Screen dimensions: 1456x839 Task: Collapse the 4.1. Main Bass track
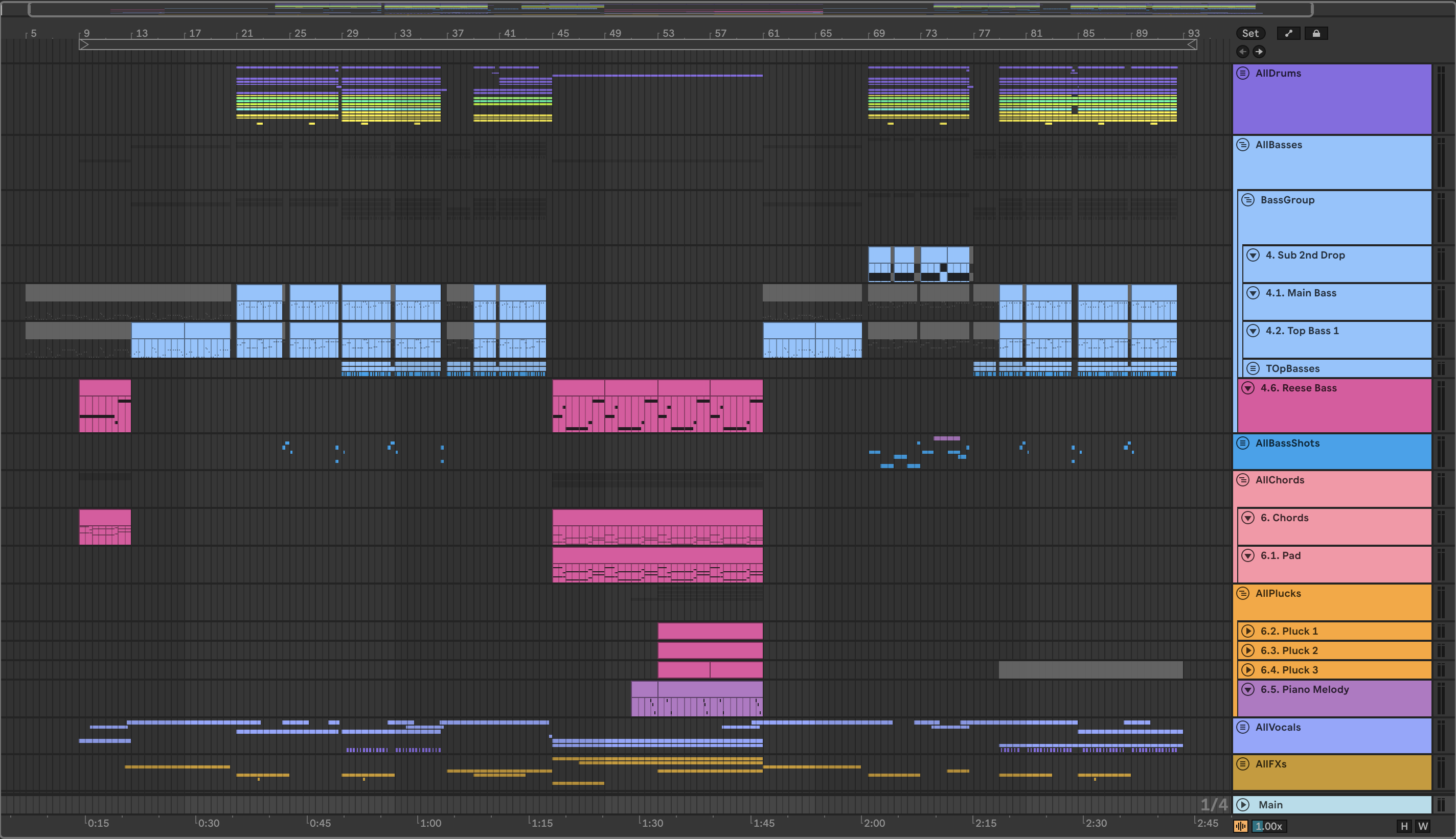pyautogui.click(x=1253, y=293)
